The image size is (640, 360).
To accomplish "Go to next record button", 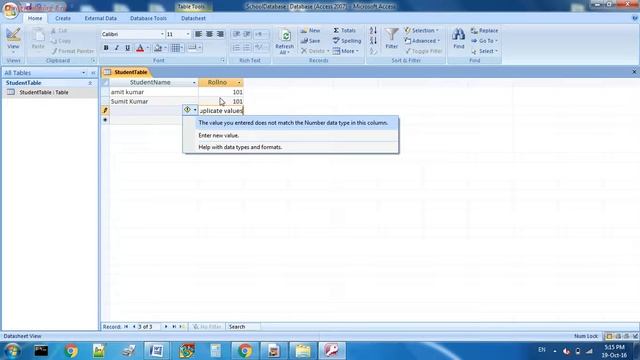I will pos(166,327).
